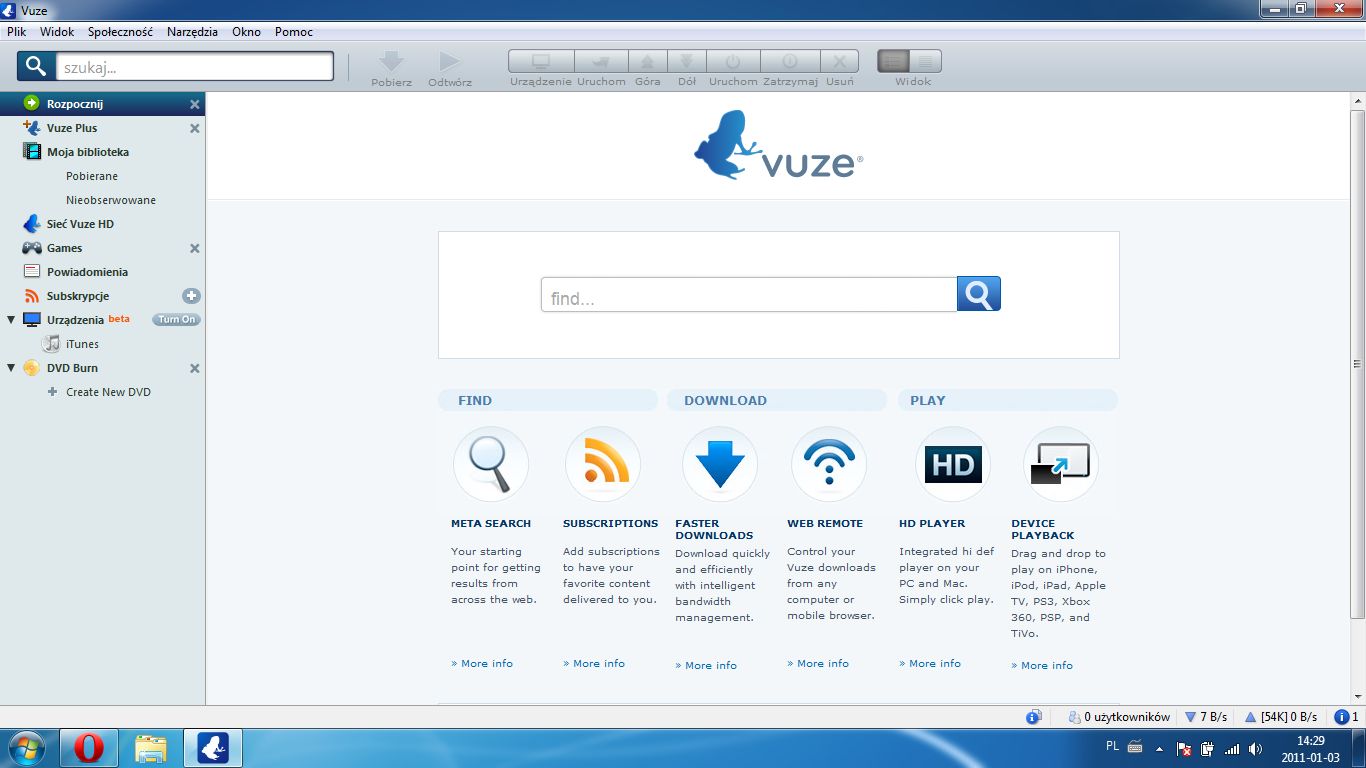Collapse the DVD Burn tree node
1366x768 pixels.
point(11,368)
